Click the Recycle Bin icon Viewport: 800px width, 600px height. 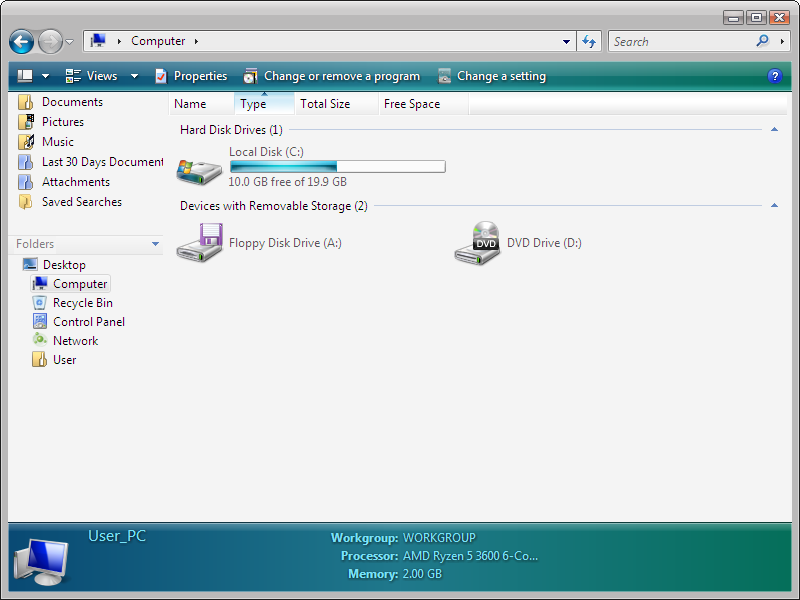(40, 303)
